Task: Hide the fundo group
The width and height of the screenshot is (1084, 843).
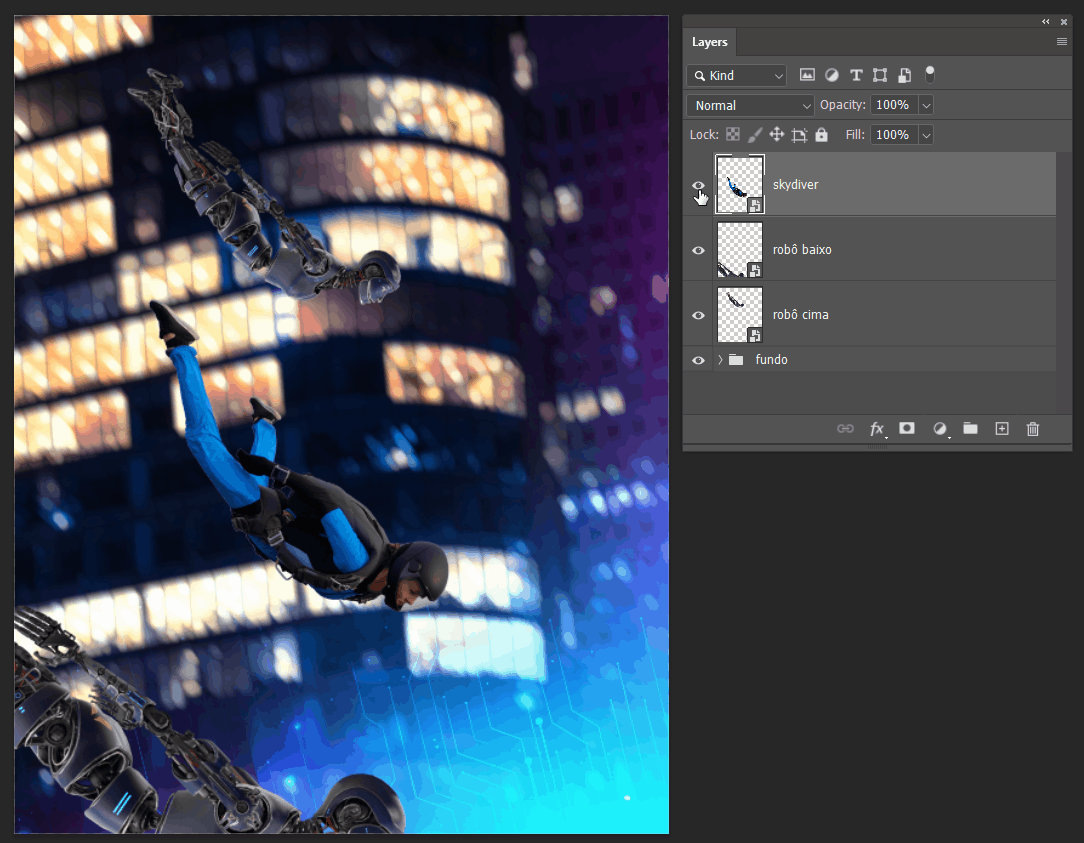Action: 698,360
